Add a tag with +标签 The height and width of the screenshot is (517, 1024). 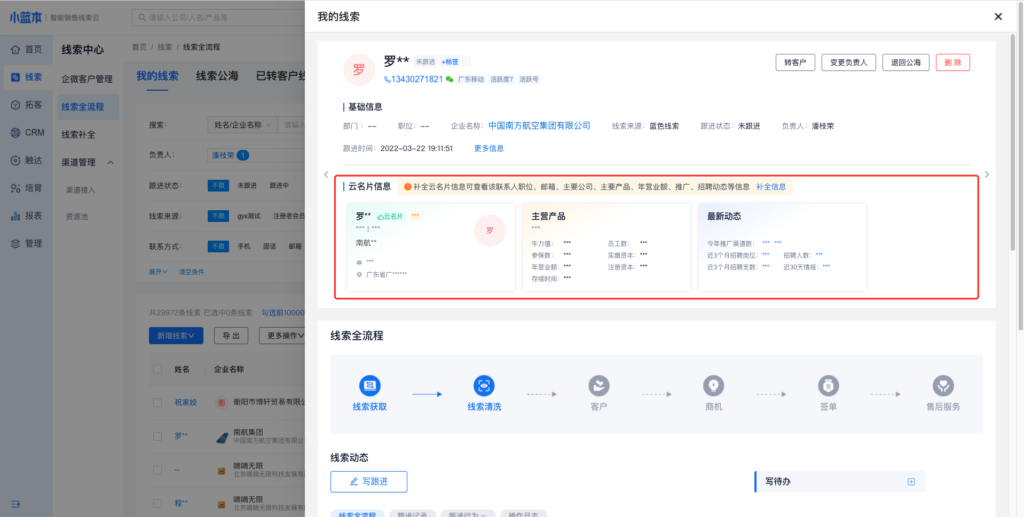pos(451,62)
